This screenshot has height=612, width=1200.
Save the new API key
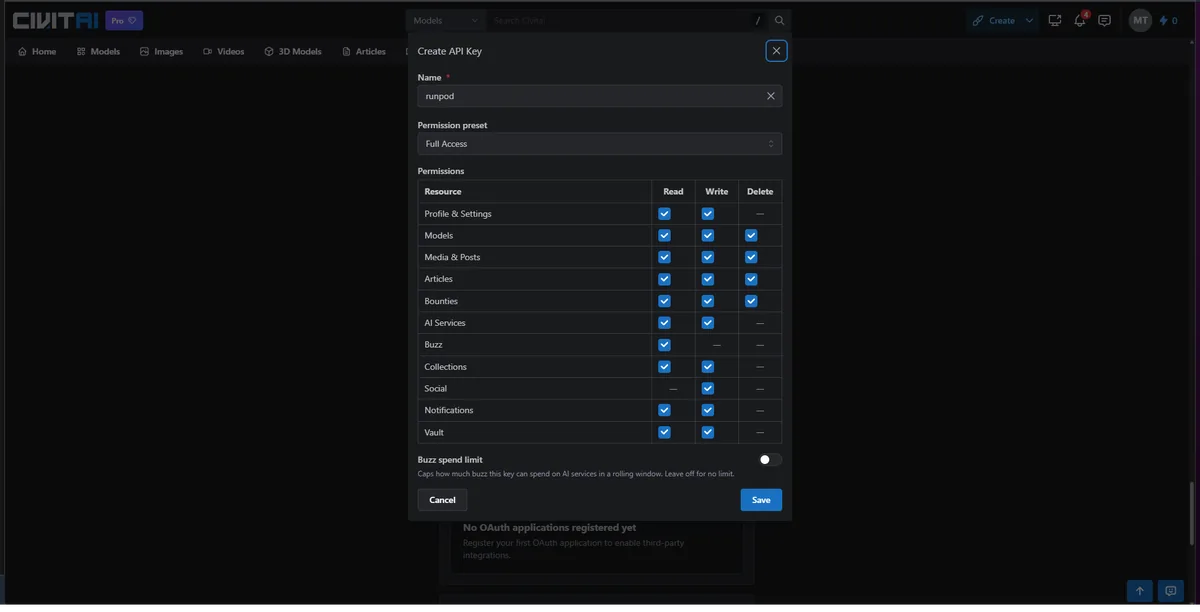[761, 500]
